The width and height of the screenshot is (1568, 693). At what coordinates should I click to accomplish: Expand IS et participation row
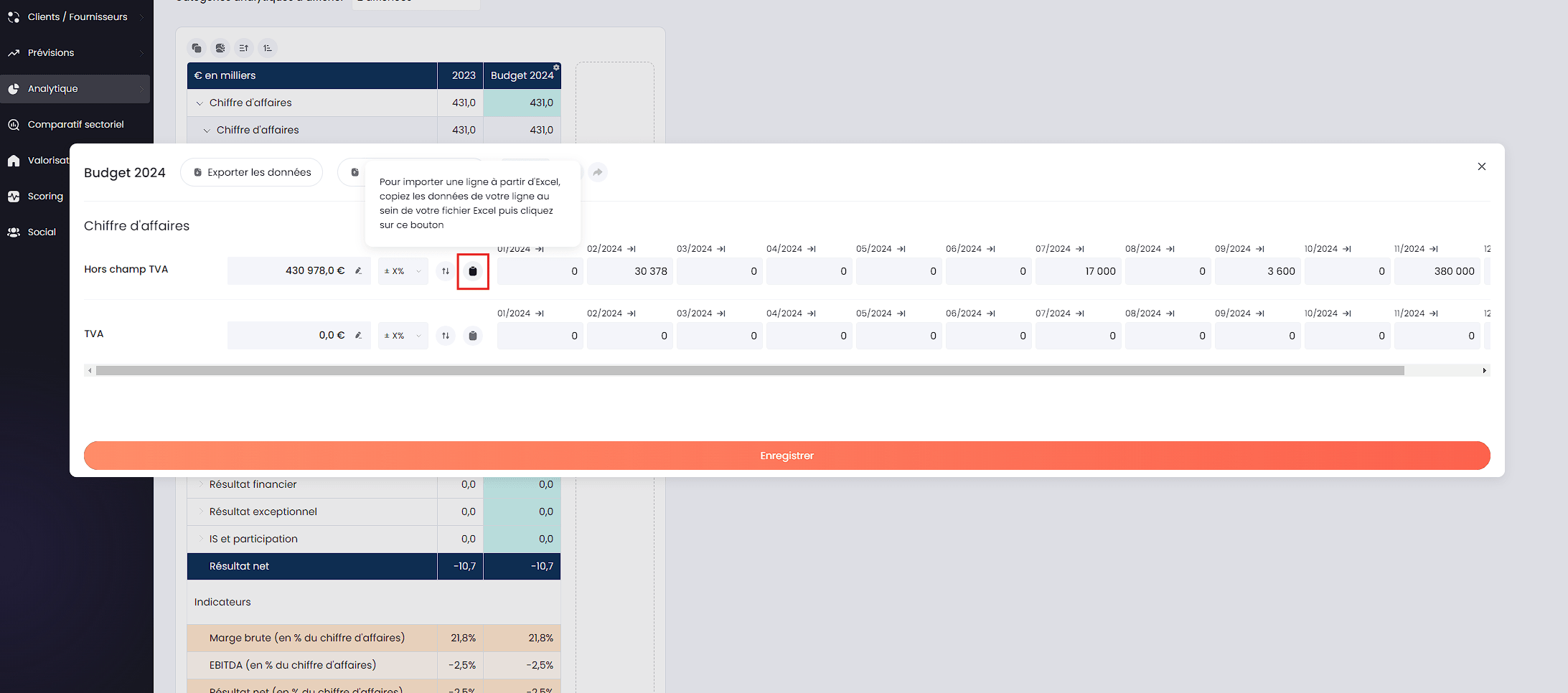(x=200, y=539)
